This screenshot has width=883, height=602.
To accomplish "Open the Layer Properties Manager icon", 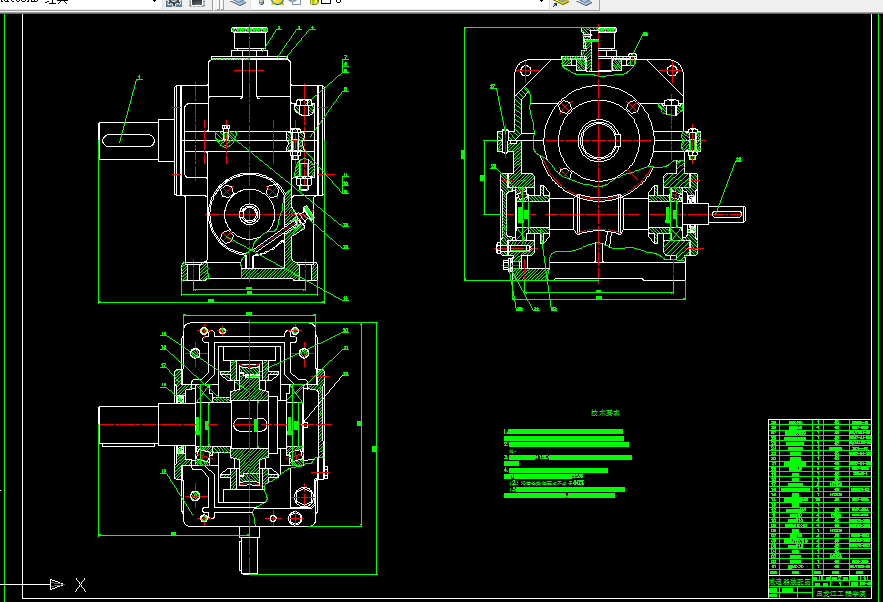I will tap(238, 3).
